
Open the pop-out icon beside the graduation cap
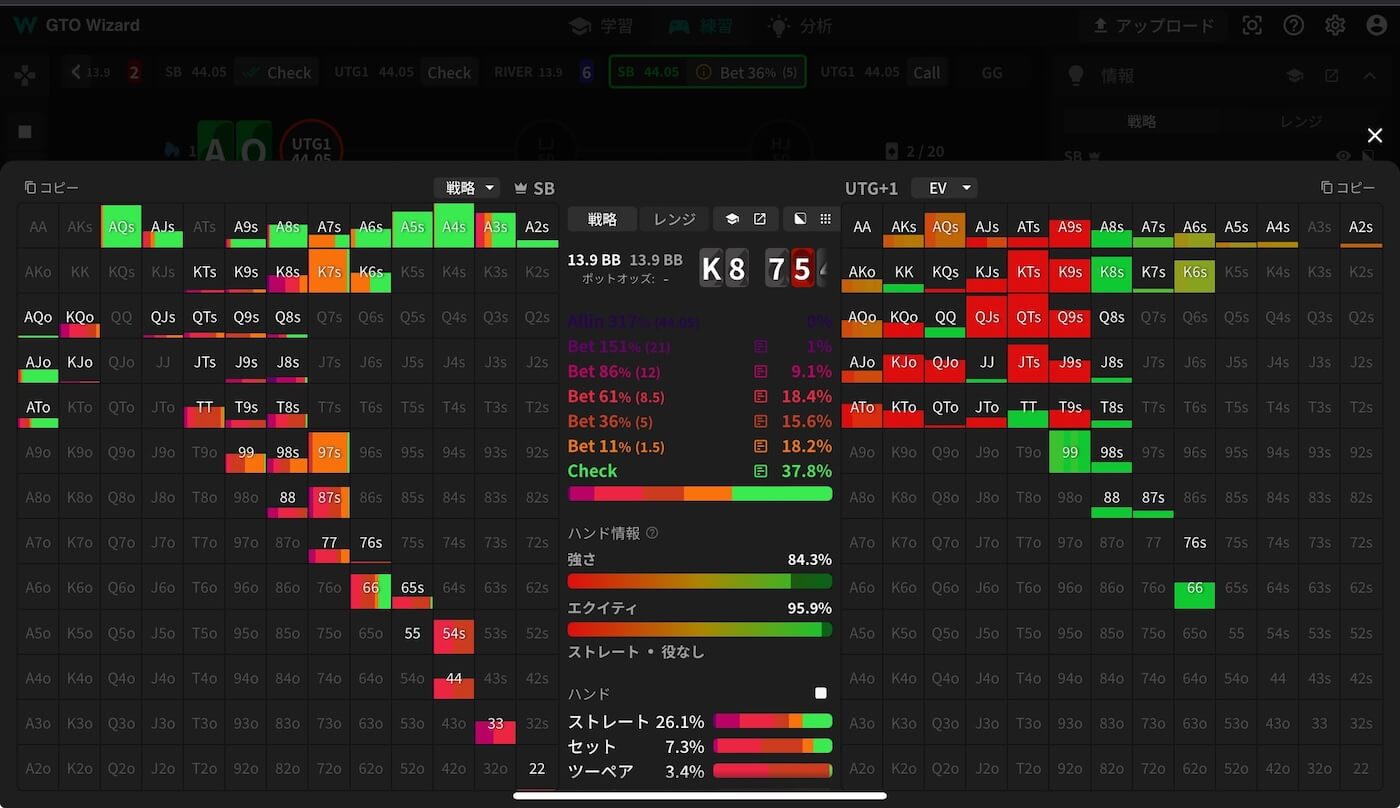760,219
